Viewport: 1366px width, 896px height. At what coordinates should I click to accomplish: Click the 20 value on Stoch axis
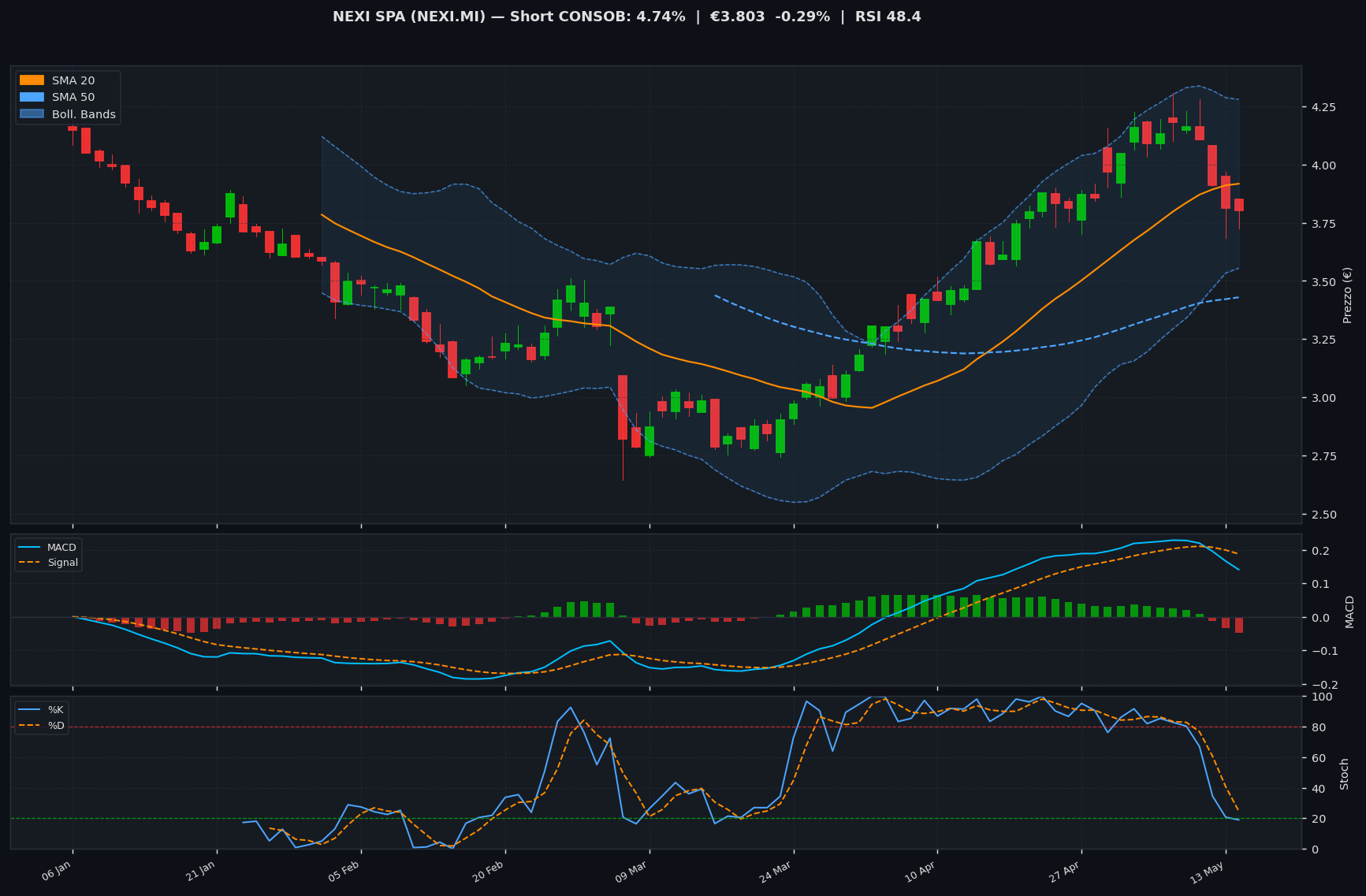click(x=1317, y=820)
